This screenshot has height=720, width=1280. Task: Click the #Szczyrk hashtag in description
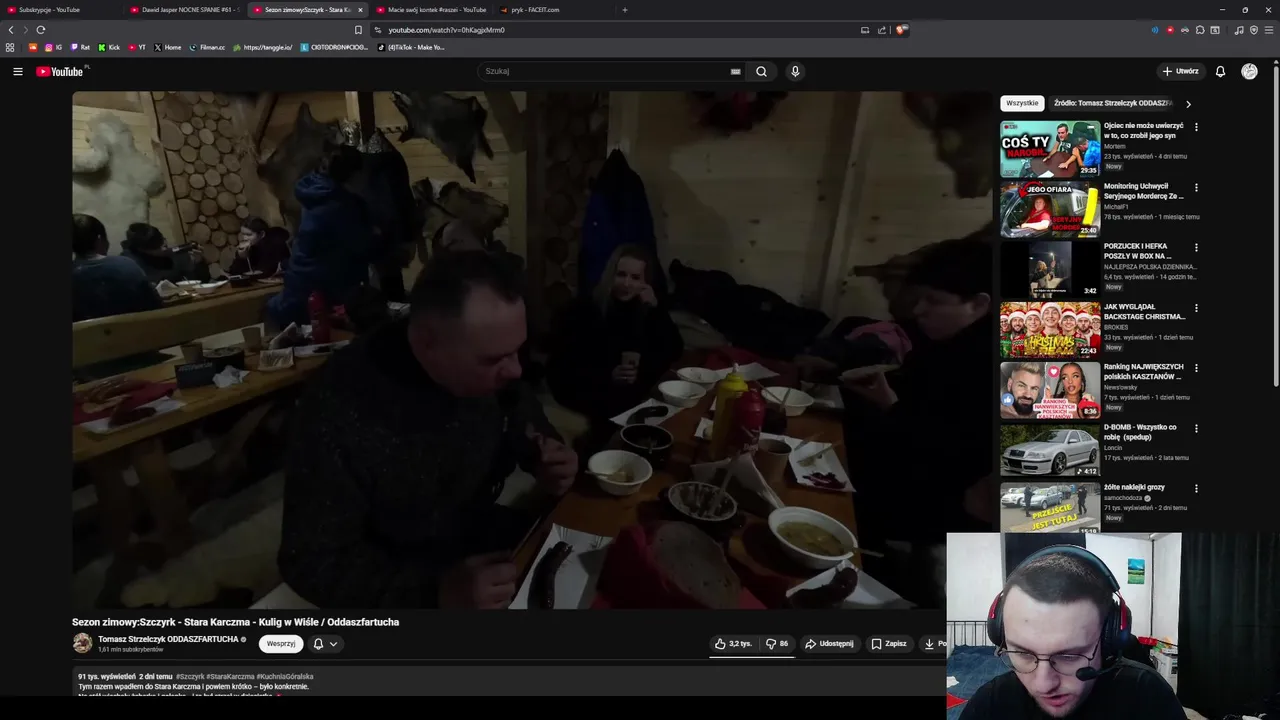coord(190,677)
